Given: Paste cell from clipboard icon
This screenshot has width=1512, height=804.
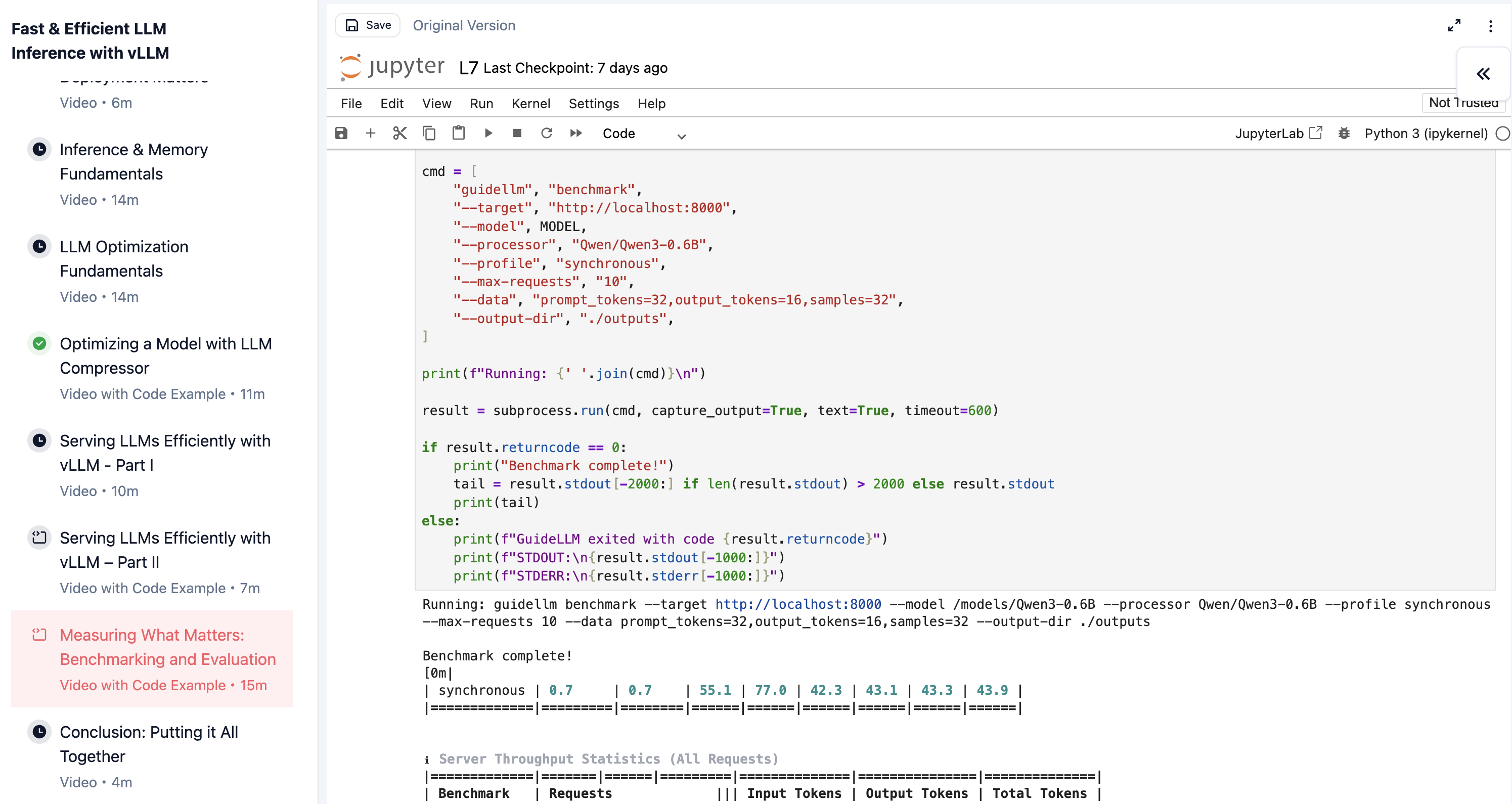Looking at the screenshot, I should click(x=459, y=133).
